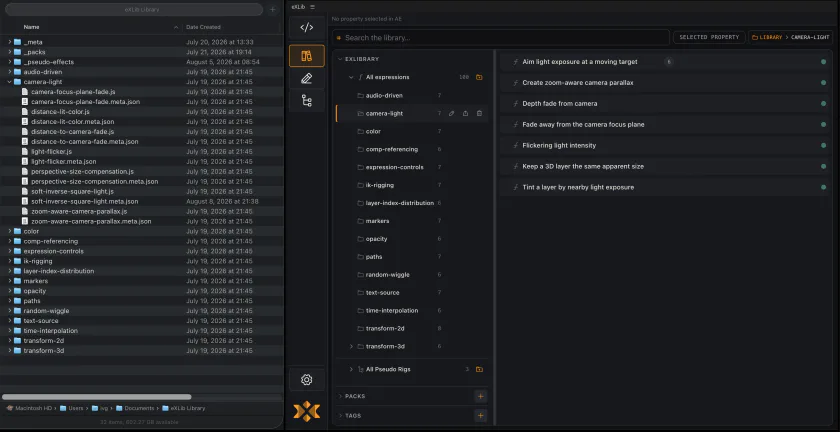The width and height of the screenshot is (840, 432).
Task: Click the green status dot of Aim light exposure
Action: point(823,62)
